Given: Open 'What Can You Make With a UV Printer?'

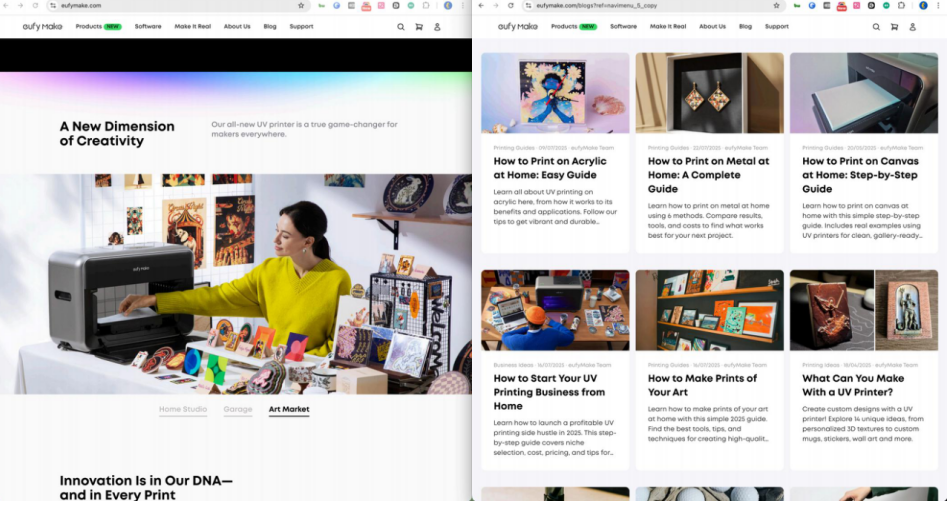Looking at the screenshot, I should pos(853,385).
